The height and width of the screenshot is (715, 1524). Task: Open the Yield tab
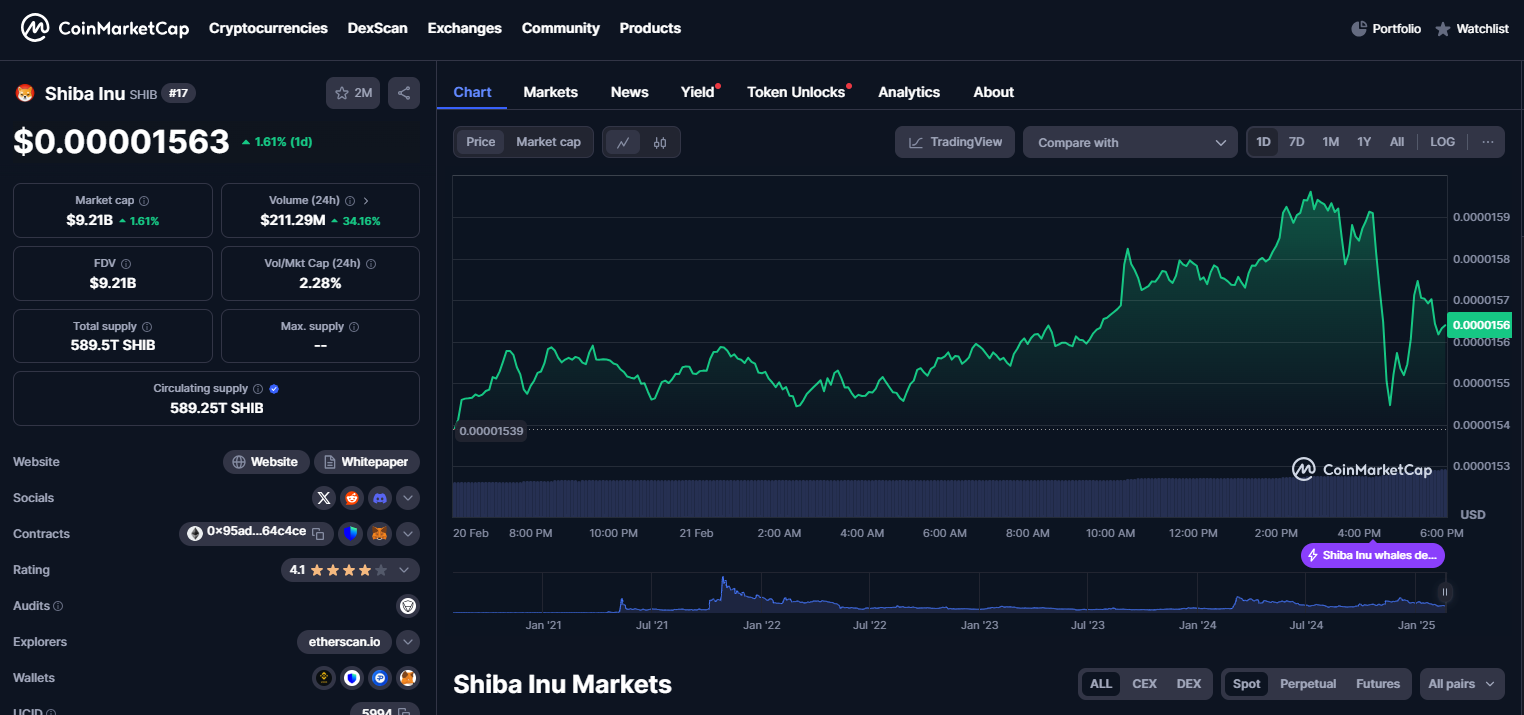coord(699,92)
